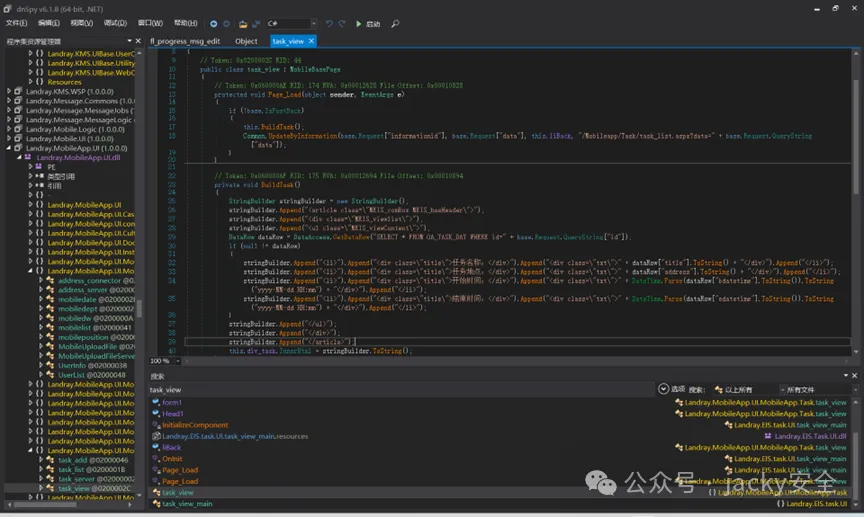This screenshot has width=864, height=517.
Task: Click the task_list class icon in tree
Action: 50,469
